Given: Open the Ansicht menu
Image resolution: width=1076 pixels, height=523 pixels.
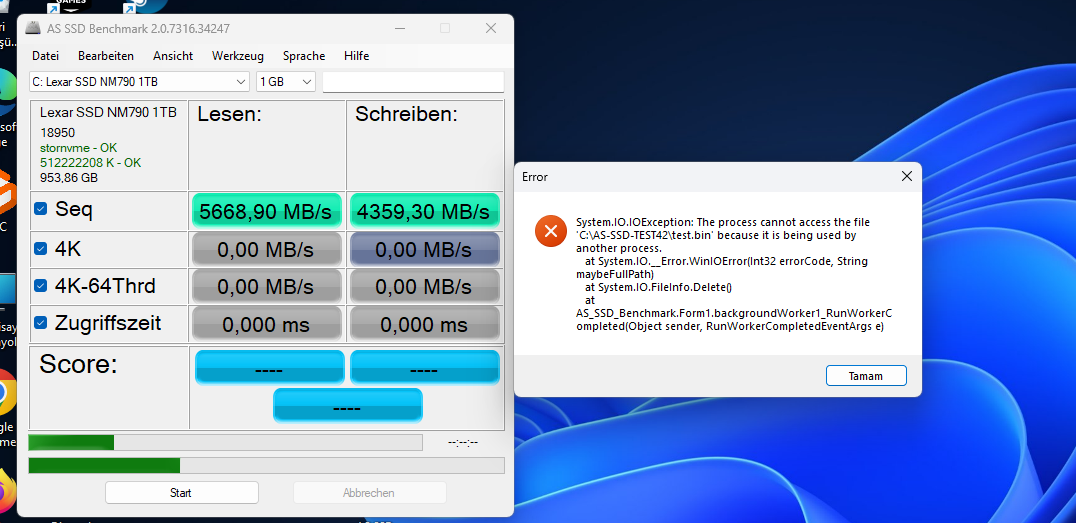Looking at the screenshot, I should click(173, 56).
